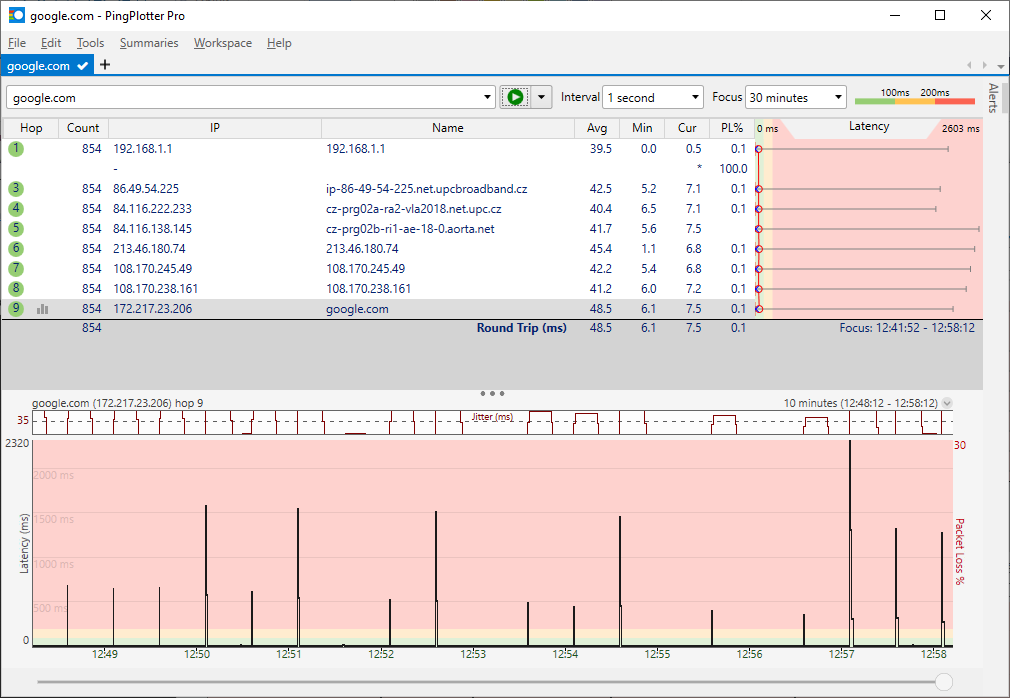Select the hop 1 green circle
The height and width of the screenshot is (698, 1010).
click(x=16, y=148)
